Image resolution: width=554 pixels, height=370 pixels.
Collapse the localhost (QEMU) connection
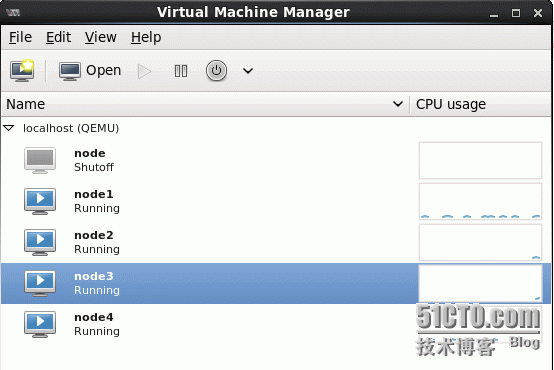click(9, 128)
